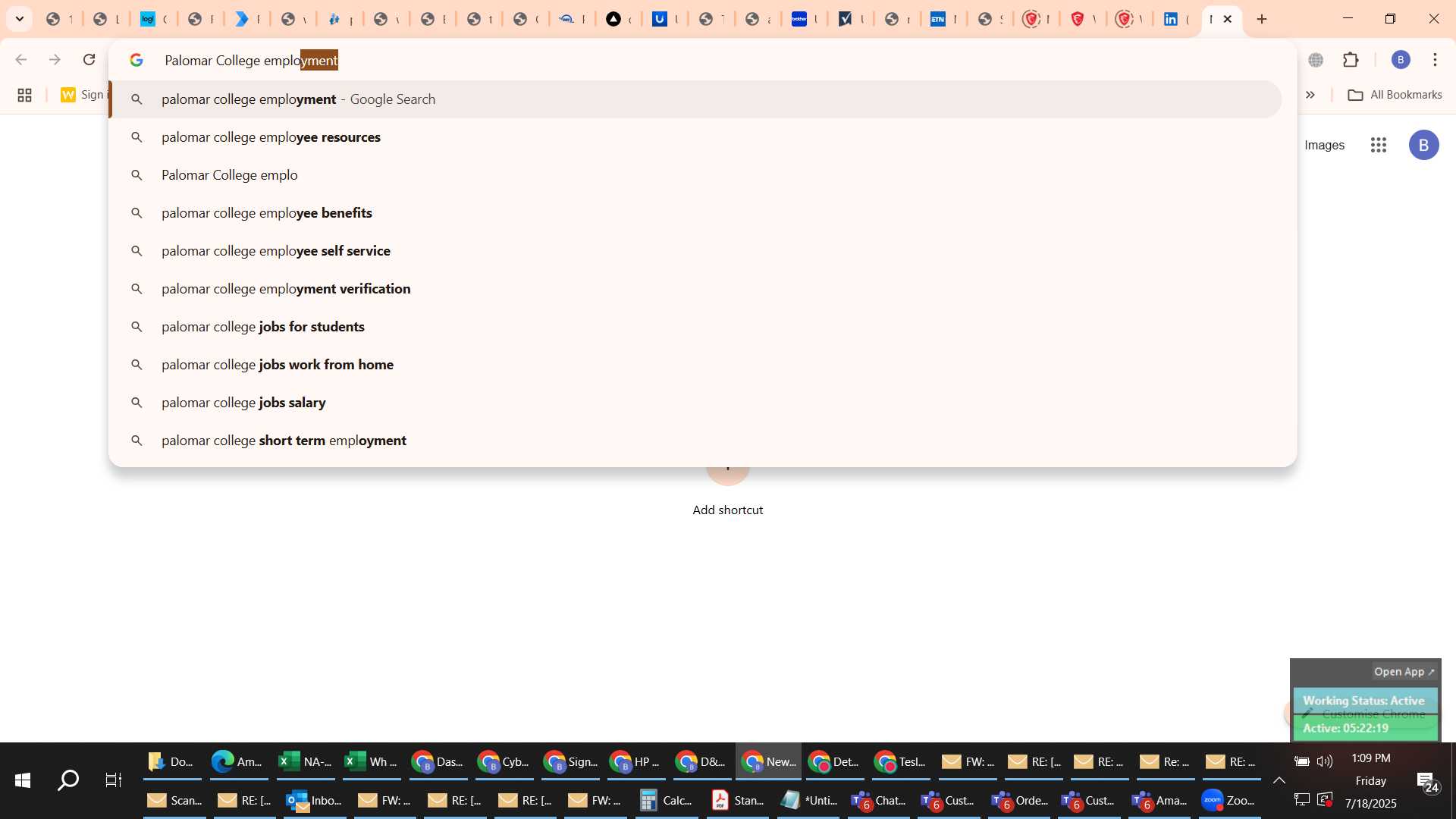Select suggestion 'palomar college jobs work from home'
1456x819 pixels.
697,365
